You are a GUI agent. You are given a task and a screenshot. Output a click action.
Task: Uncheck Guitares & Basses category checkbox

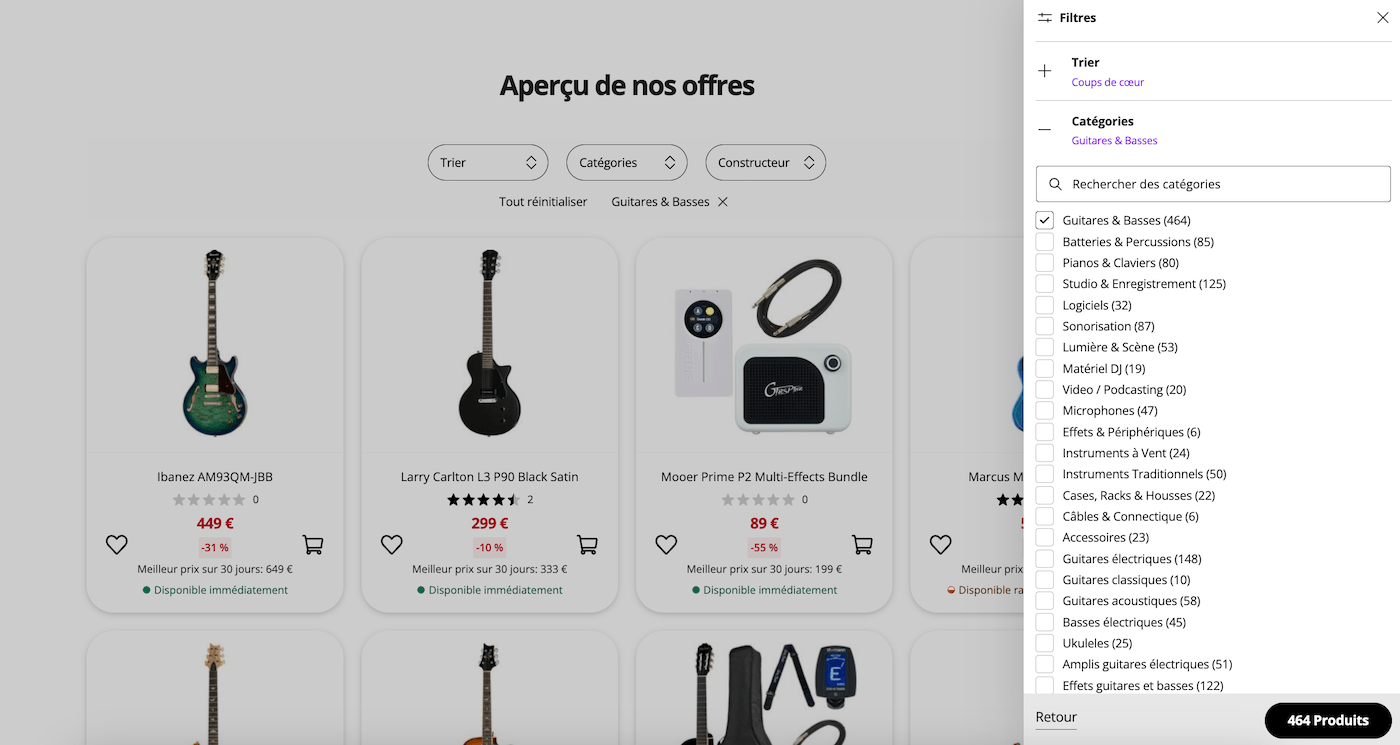tap(1045, 220)
